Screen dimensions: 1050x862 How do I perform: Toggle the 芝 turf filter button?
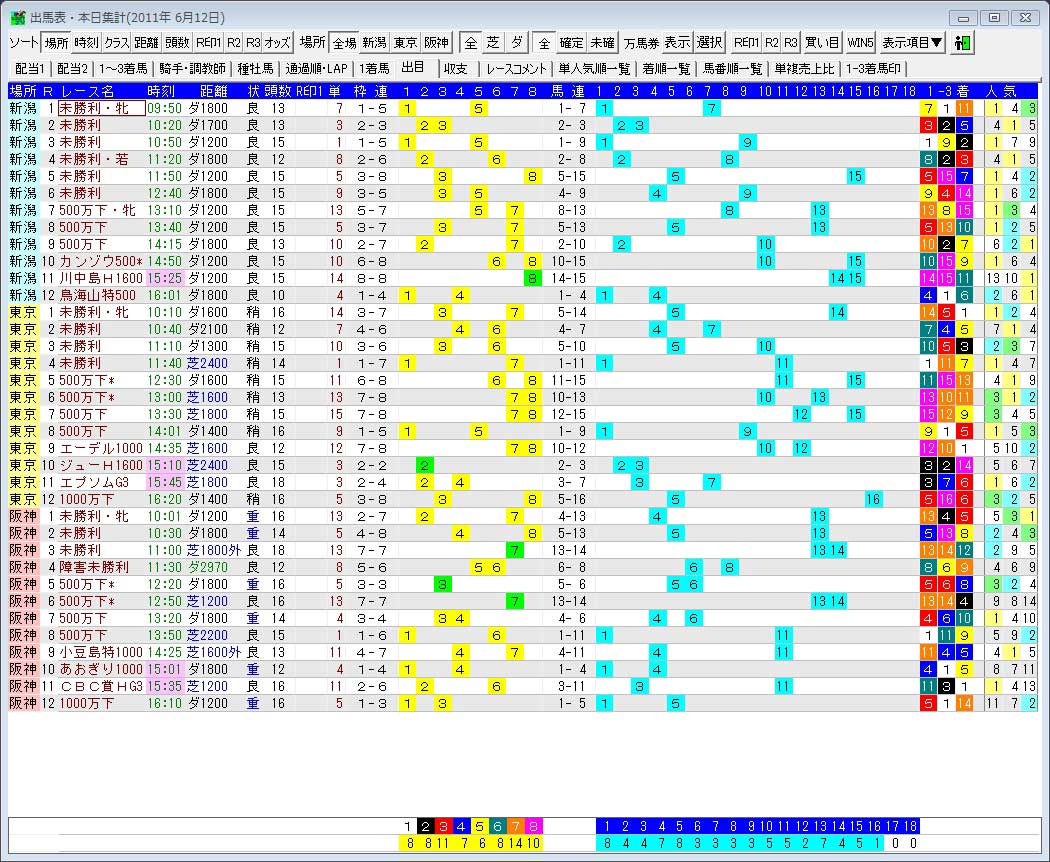[492, 43]
